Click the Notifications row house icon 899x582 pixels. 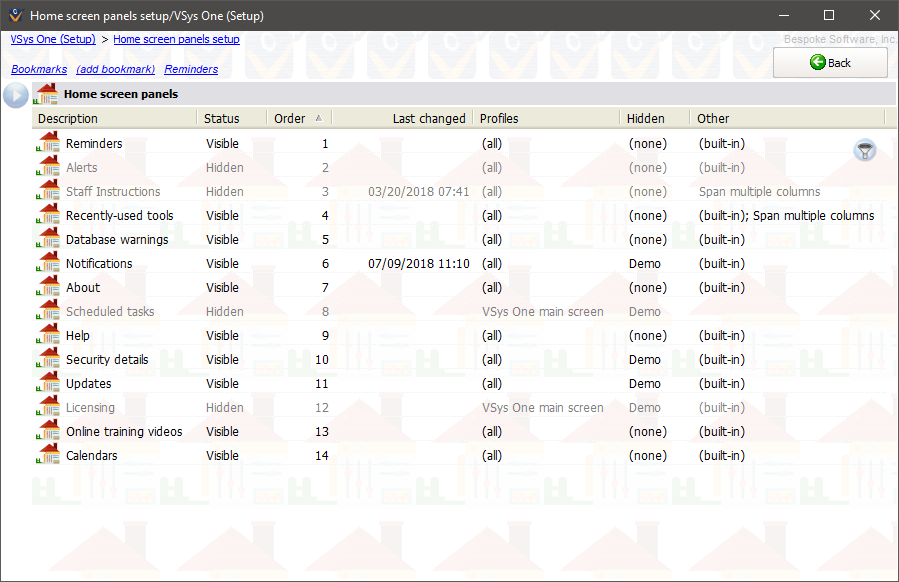pos(48,263)
